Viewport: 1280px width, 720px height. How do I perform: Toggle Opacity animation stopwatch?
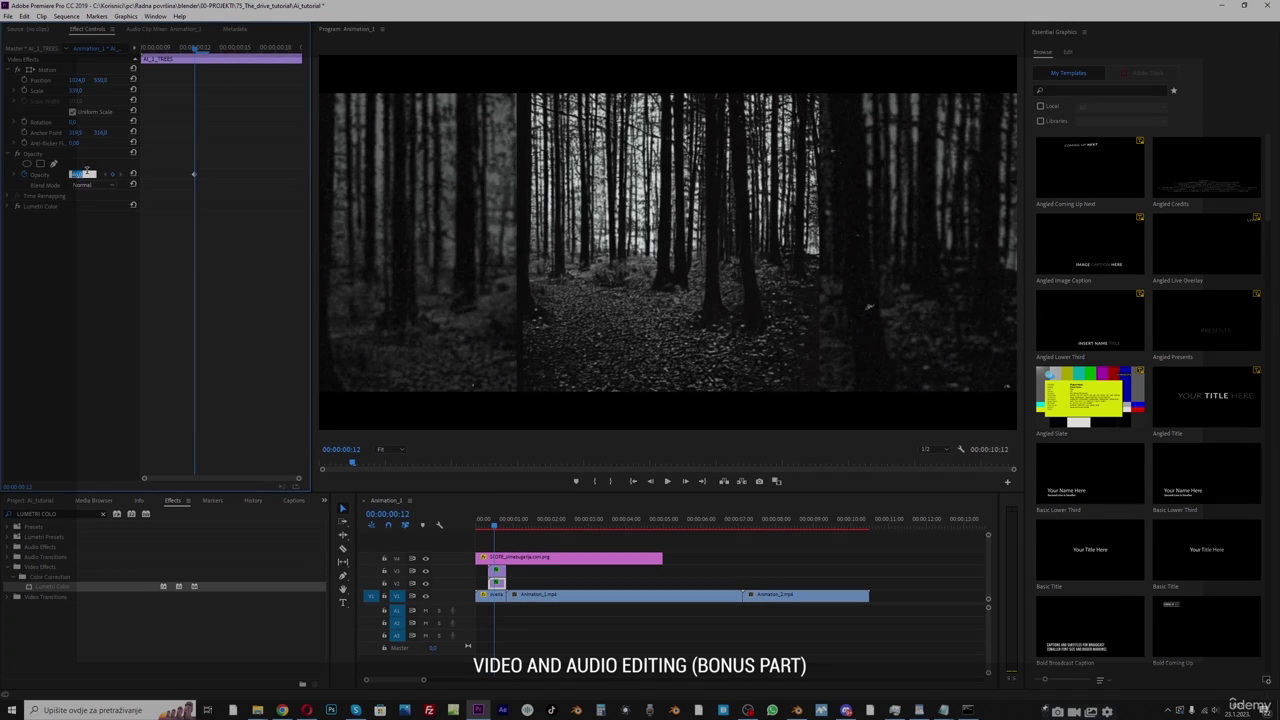click(x=24, y=174)
